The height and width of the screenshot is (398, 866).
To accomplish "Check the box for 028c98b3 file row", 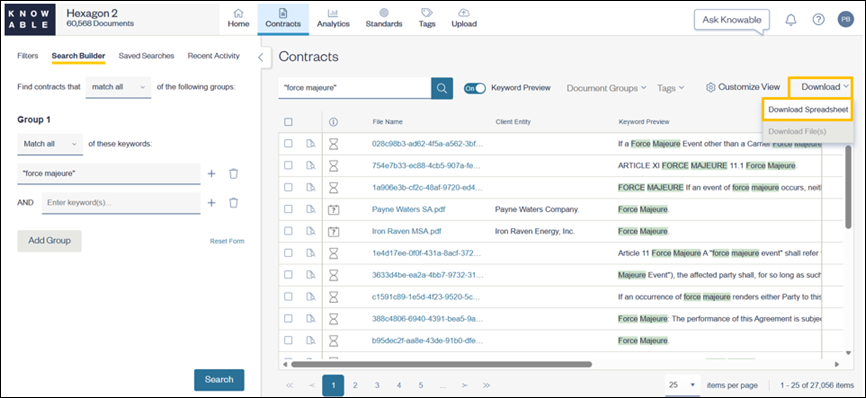I will (x=288, y=144).
